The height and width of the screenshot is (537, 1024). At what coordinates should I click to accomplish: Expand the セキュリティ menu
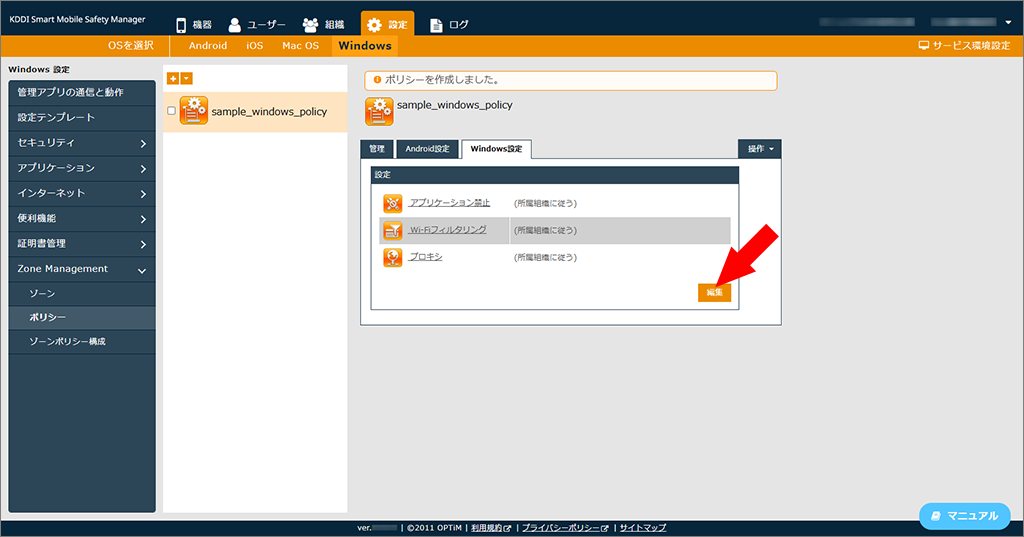(x=82, y=143)
